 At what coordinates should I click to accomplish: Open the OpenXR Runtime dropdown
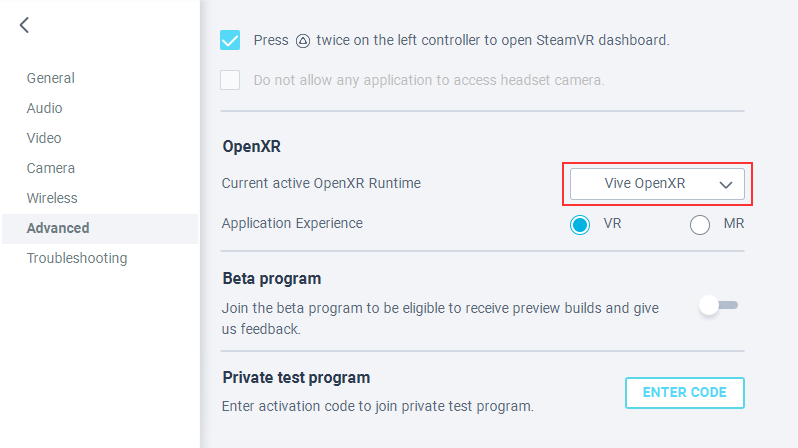coord(657,184)
